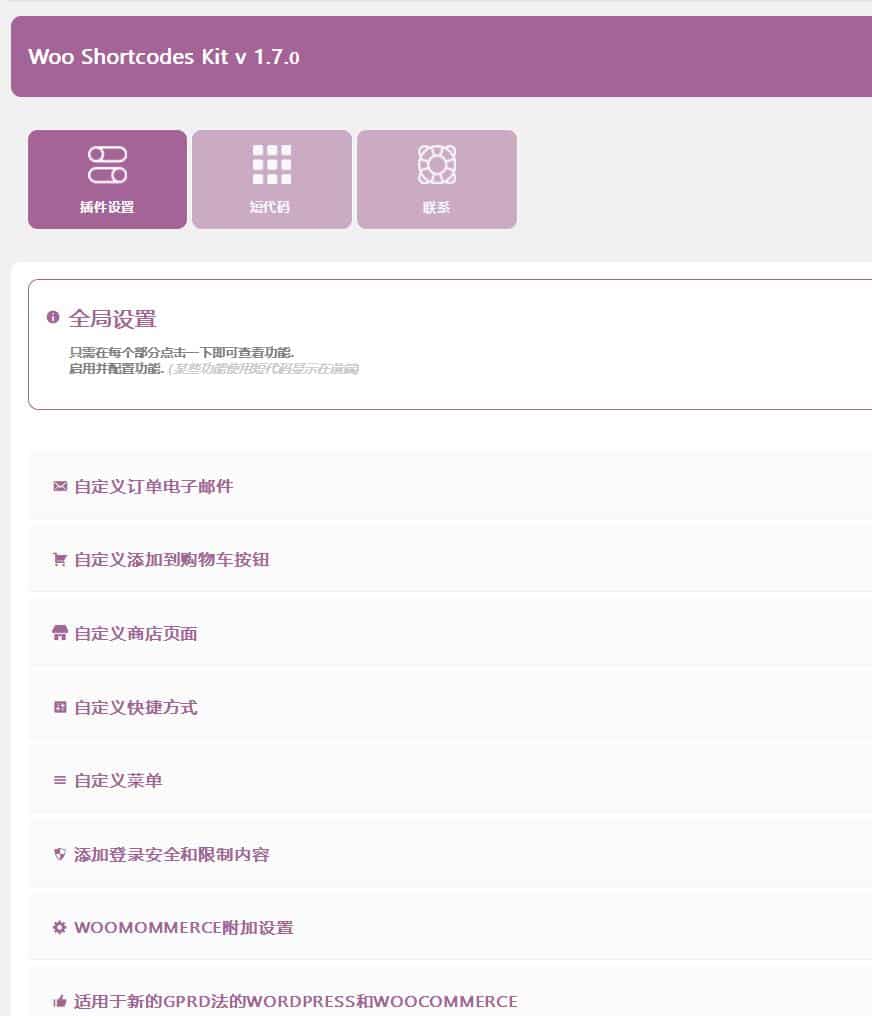Open the 插件设置 plugin settings tab
Viewport: 872px width, 1016px height.
coord(107,179)
